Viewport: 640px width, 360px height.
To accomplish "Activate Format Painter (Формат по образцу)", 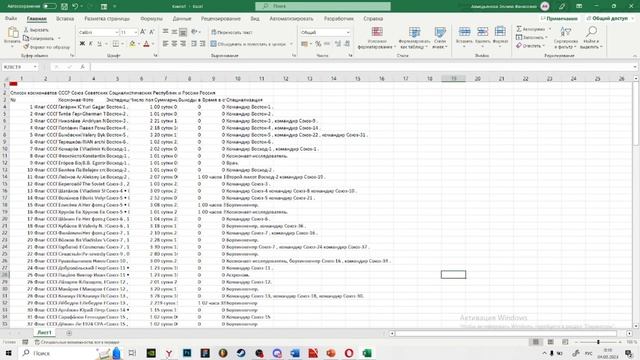I will tap(46, 47).
